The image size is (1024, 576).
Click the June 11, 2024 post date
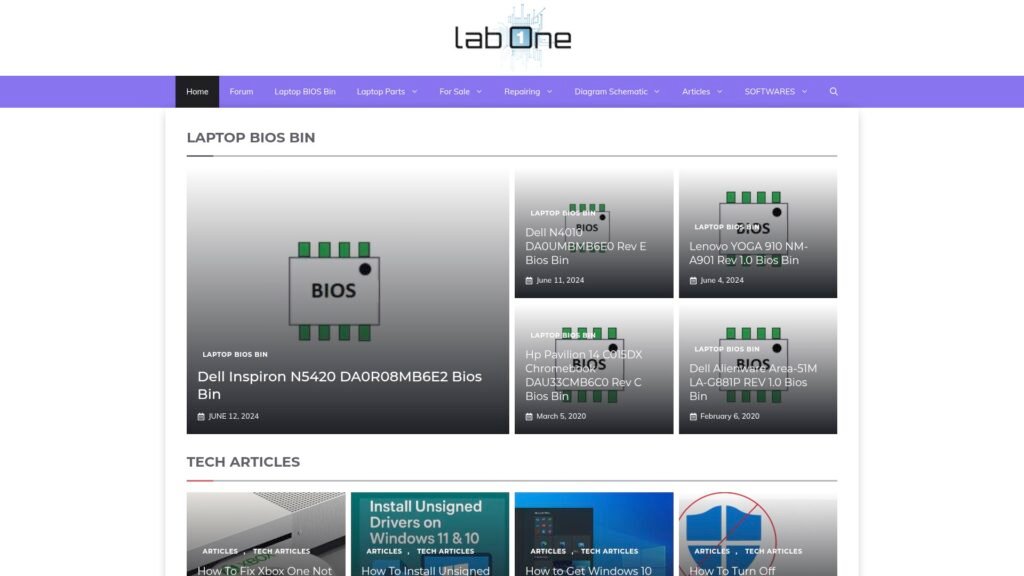point(560,280)
